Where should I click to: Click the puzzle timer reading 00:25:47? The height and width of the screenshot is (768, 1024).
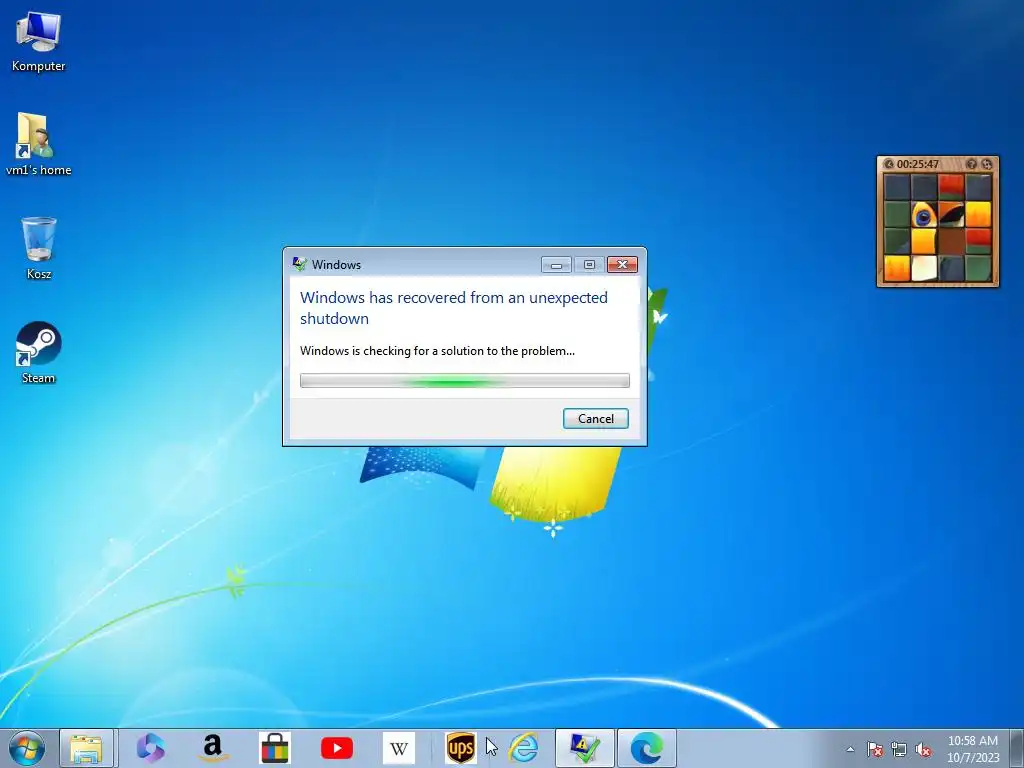[x=918, y=164]
